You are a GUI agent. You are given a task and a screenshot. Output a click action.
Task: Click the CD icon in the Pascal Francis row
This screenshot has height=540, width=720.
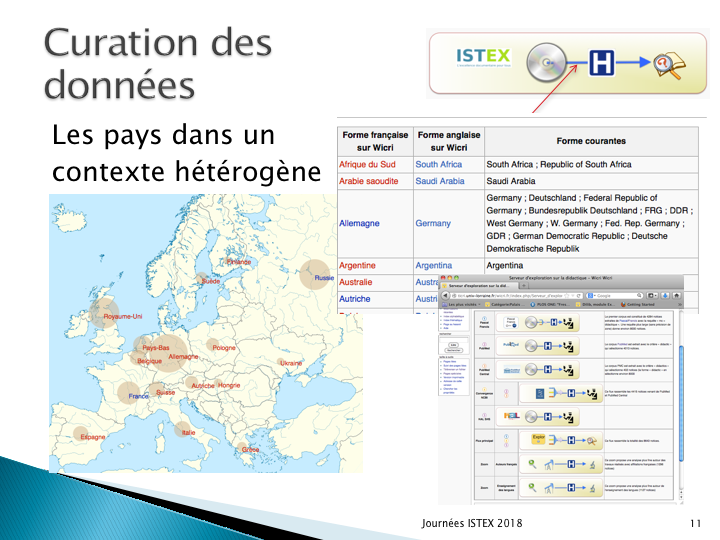click(531, 322)
